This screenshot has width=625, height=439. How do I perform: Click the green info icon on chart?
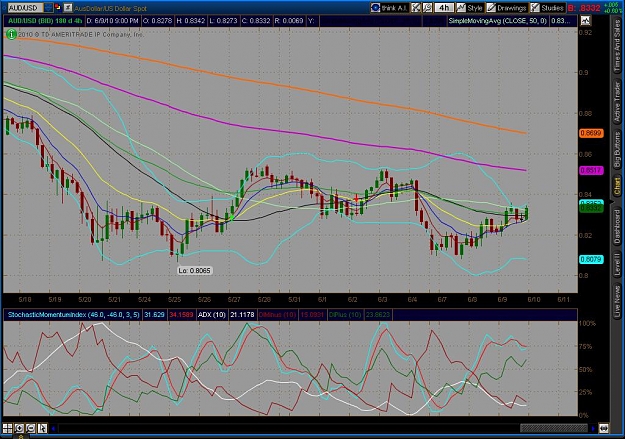pos(11,35)
